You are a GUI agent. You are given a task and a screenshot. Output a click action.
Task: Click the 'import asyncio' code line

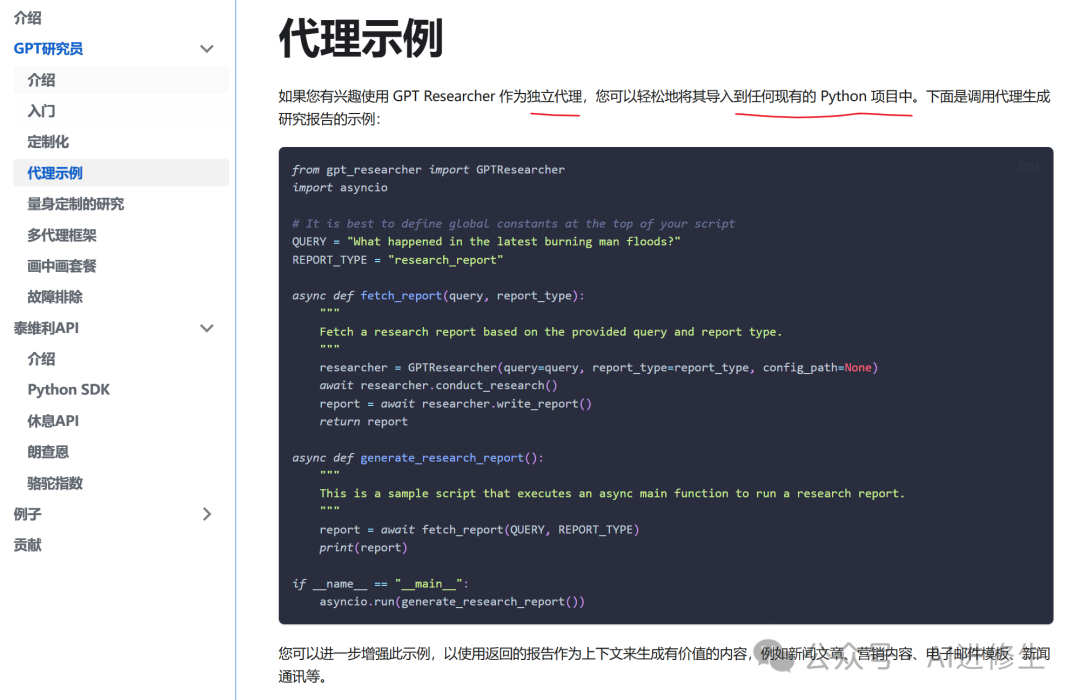[340, 187]
